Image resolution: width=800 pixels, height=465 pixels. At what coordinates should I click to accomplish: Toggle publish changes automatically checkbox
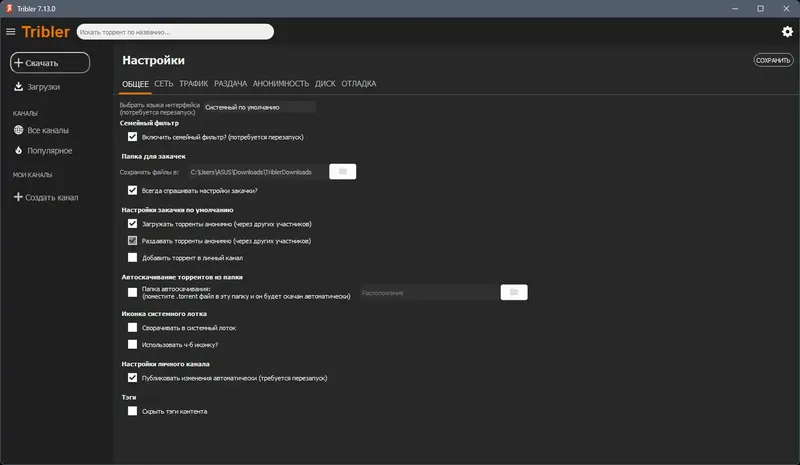click(x=132, y=378)
